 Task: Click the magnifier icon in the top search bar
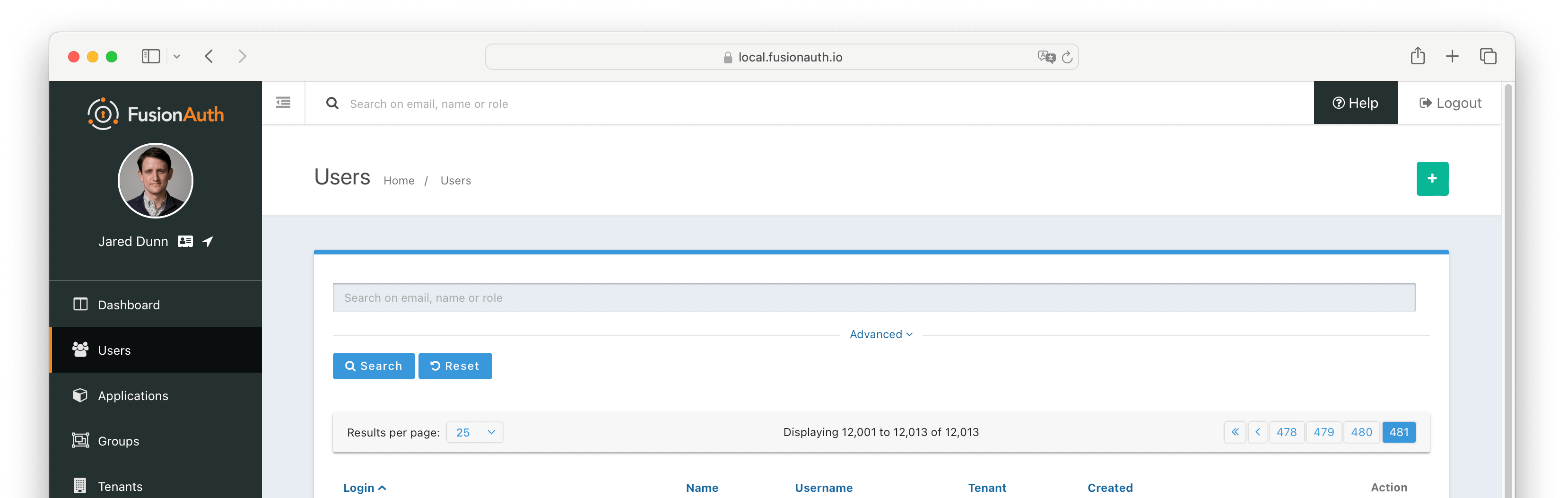332,103
